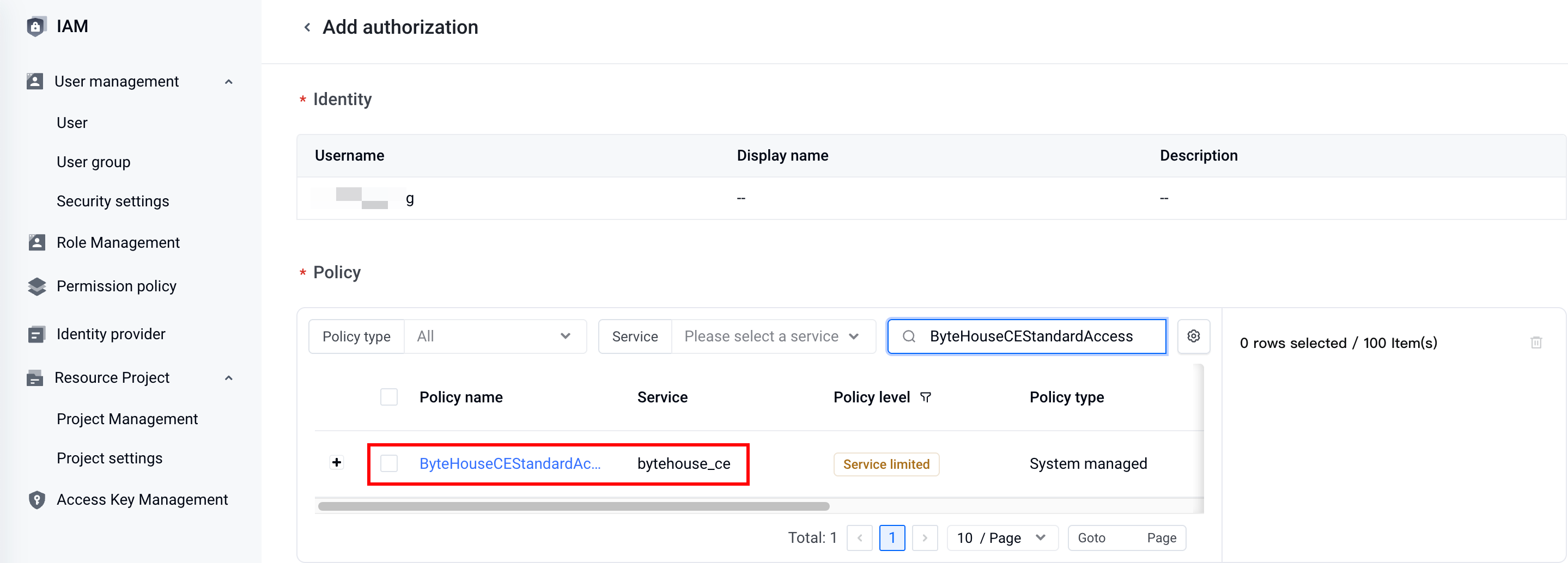The width and height of the screenshot is (1568, 563).
Task: Collapse the User management section
Action: pyautogui.click(x=228, y=82)
